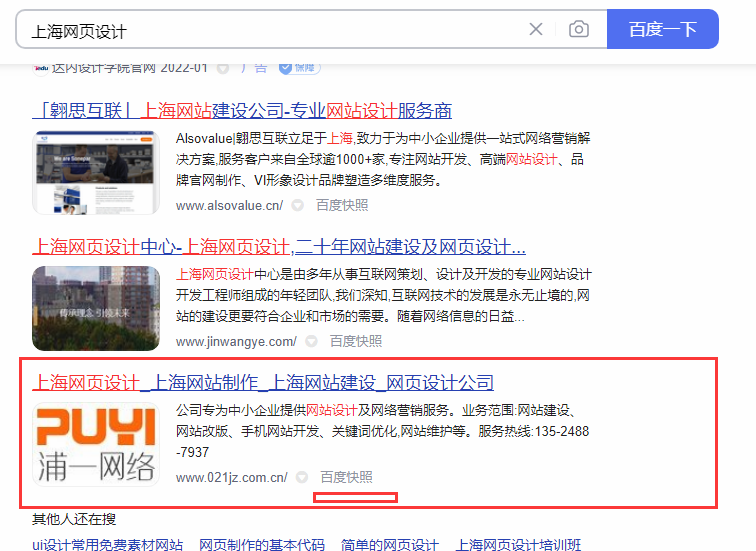Screen dimensions: 756x551
Task: Open the www.jinwangye.com/ URL link
Action: tap(236, 342)
